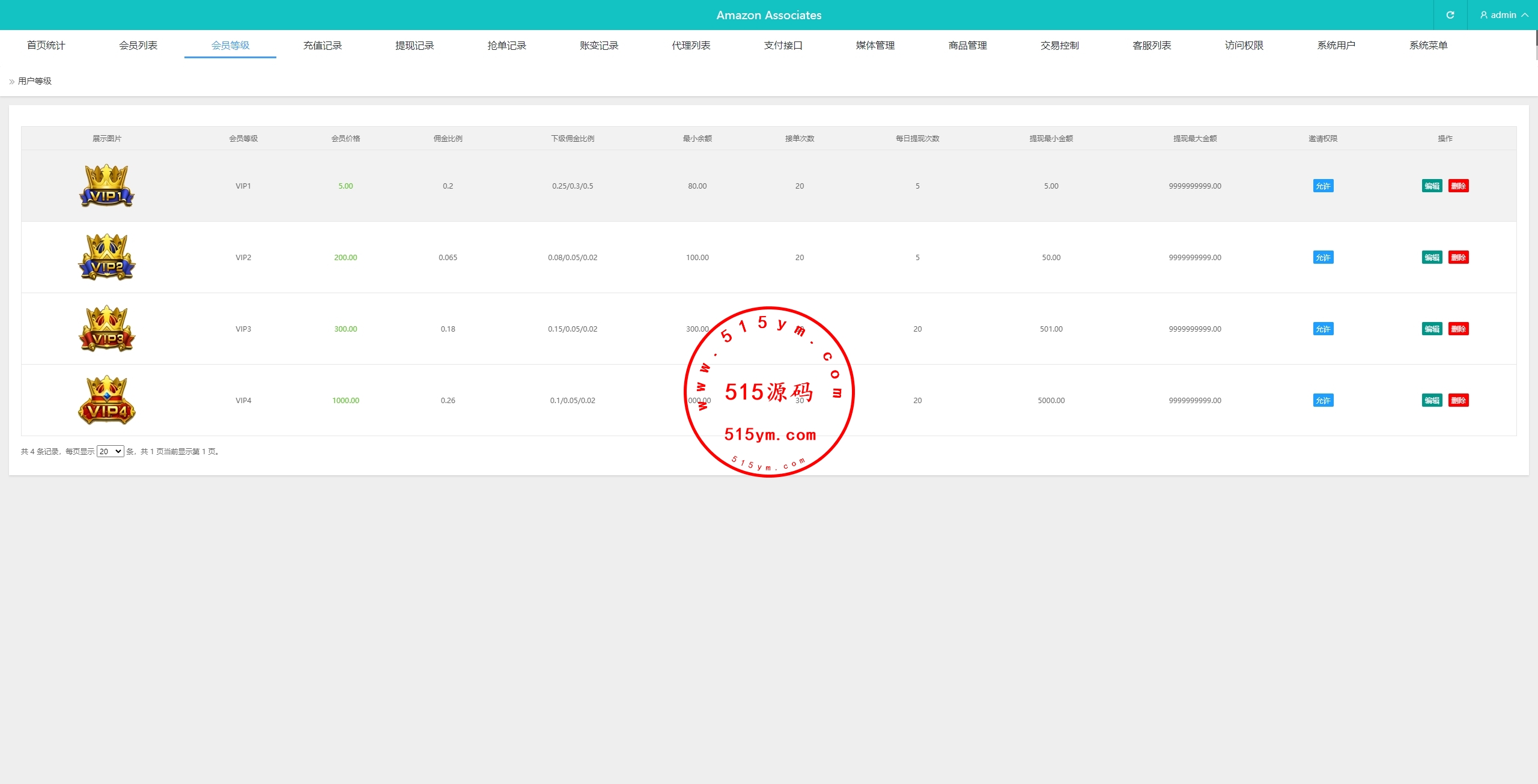Click the refresh icon in header

[1450, 15]
